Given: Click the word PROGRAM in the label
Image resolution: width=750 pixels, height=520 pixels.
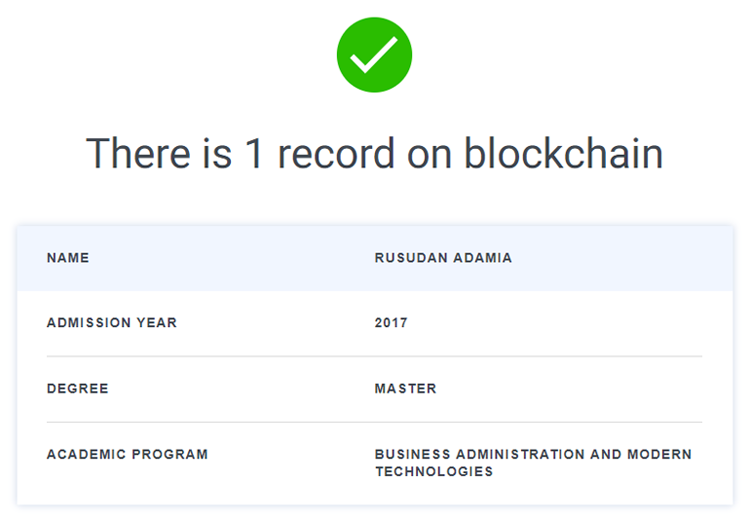Looking at the screenshot, I should pos(170,454).
